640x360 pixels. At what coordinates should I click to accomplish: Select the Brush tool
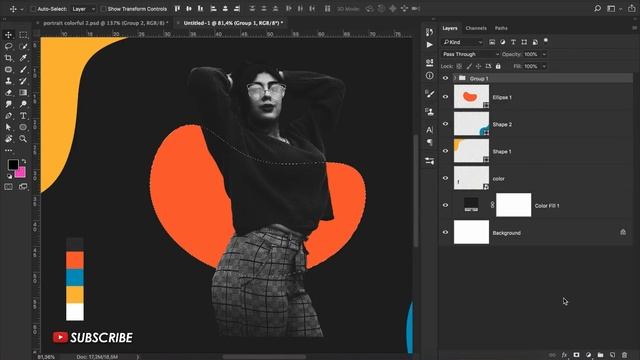23,69
